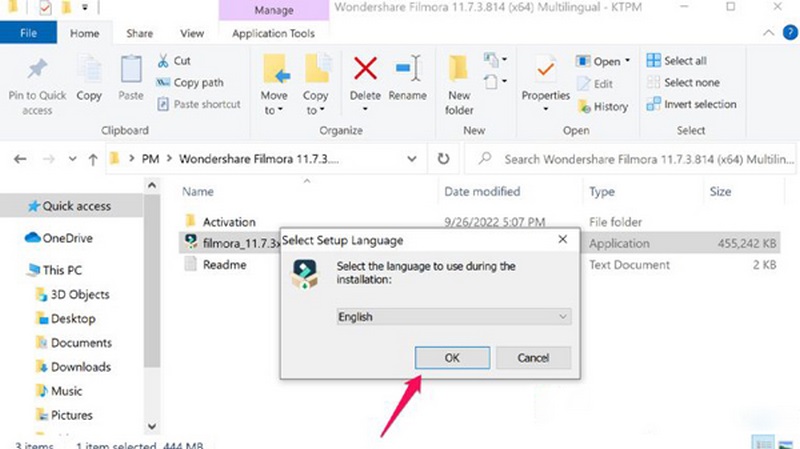The image size is (800, 449).
Task: Switch to the Share ribbon tab
Action: coord(139,33)
